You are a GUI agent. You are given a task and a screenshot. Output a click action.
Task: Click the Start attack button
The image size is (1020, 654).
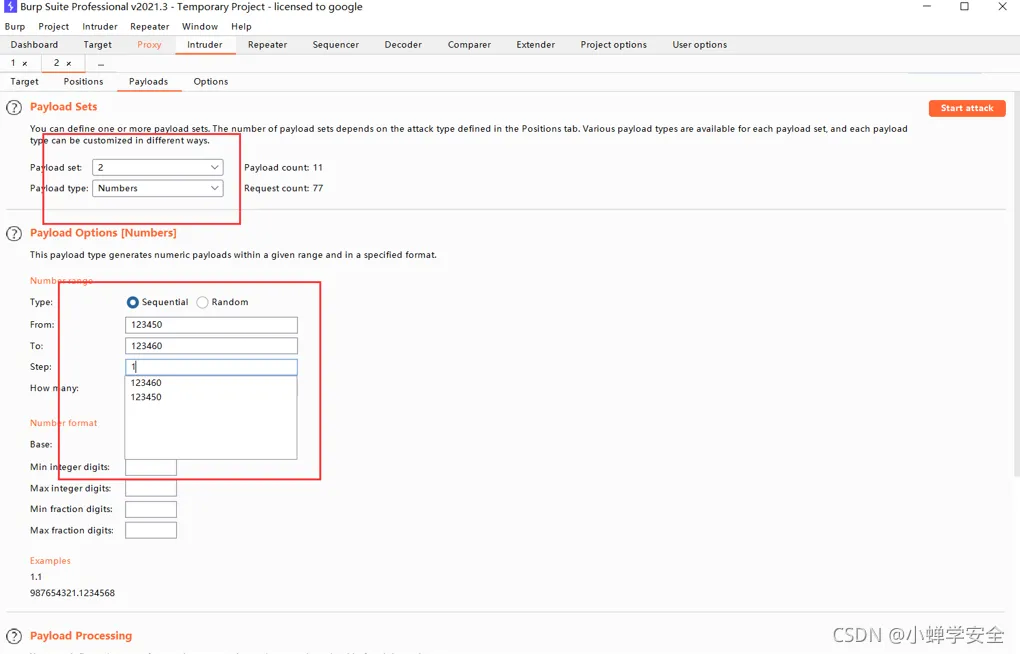click(x=967, y=108)
